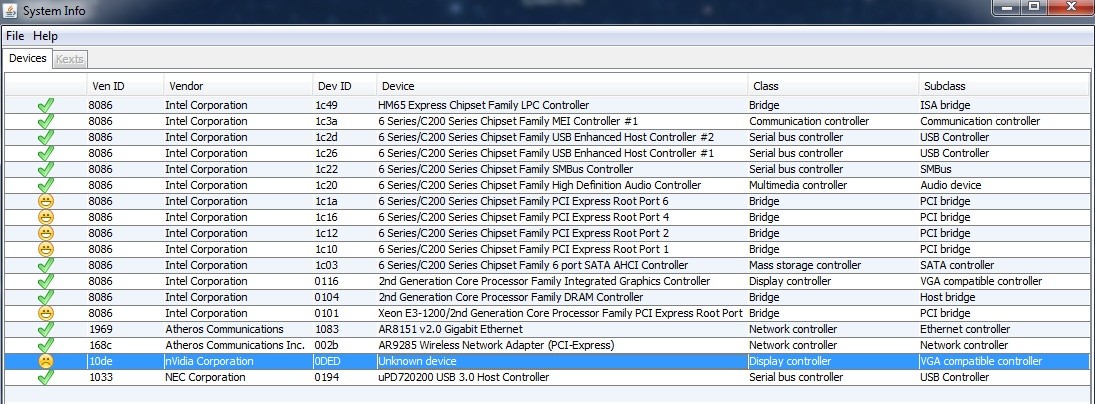Open the Help menu
The width and height of the screenshot is (1095, 404).
tap(45, 36)
